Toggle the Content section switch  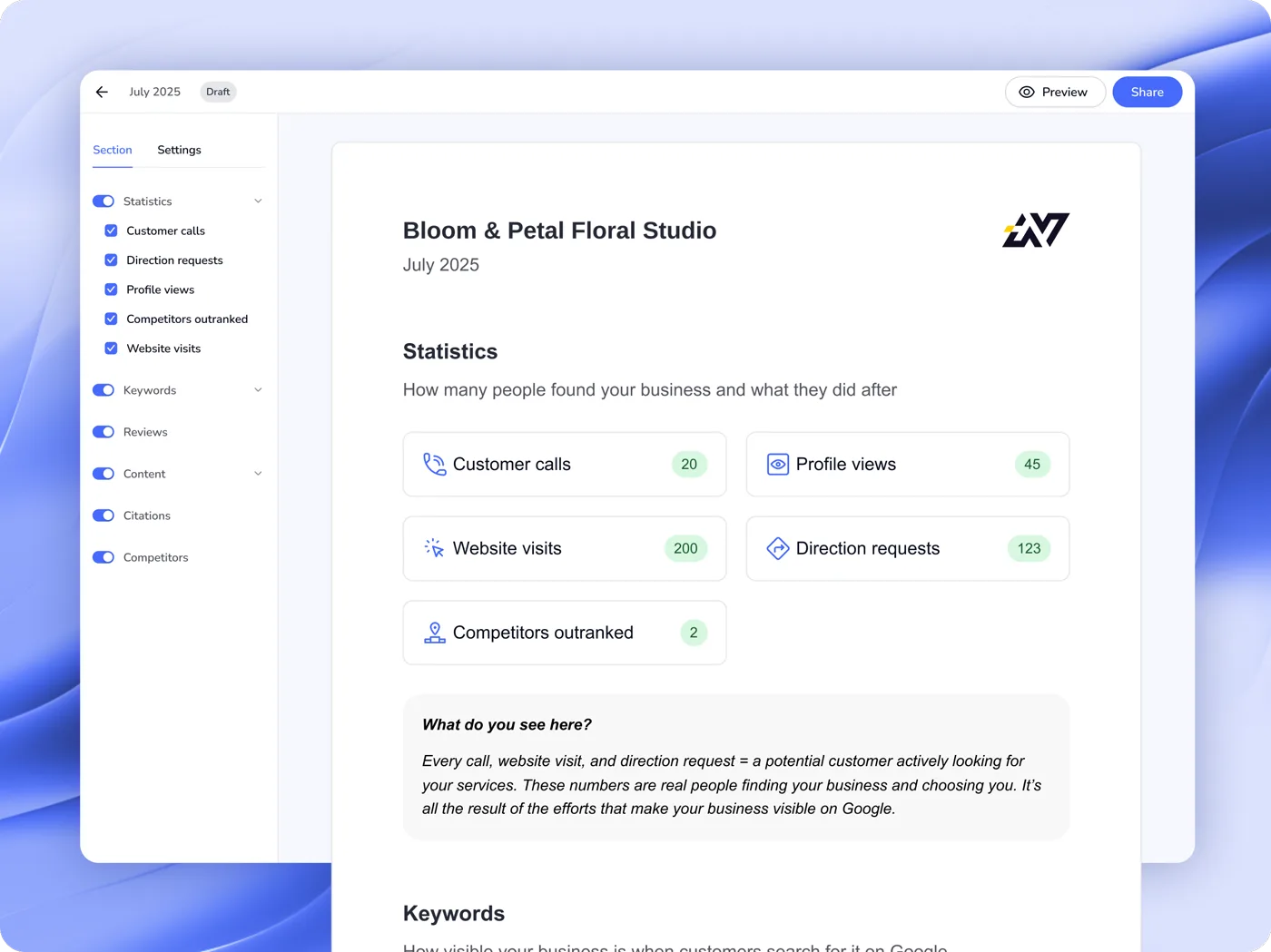[x=103, y=474]
